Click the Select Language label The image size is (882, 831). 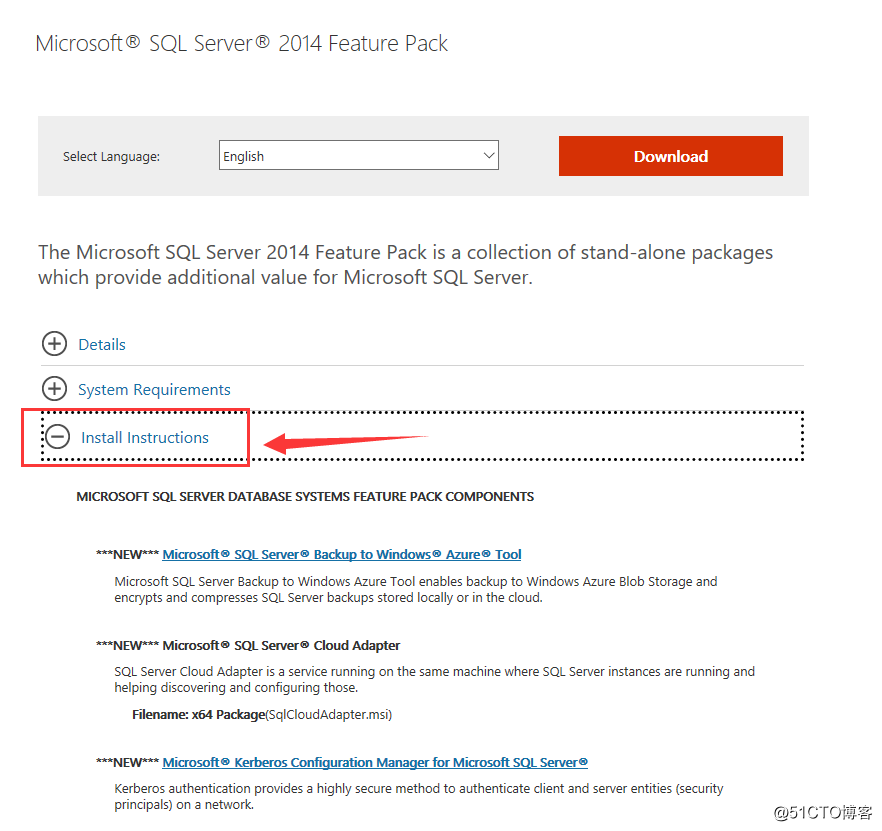tap(111, 156)
